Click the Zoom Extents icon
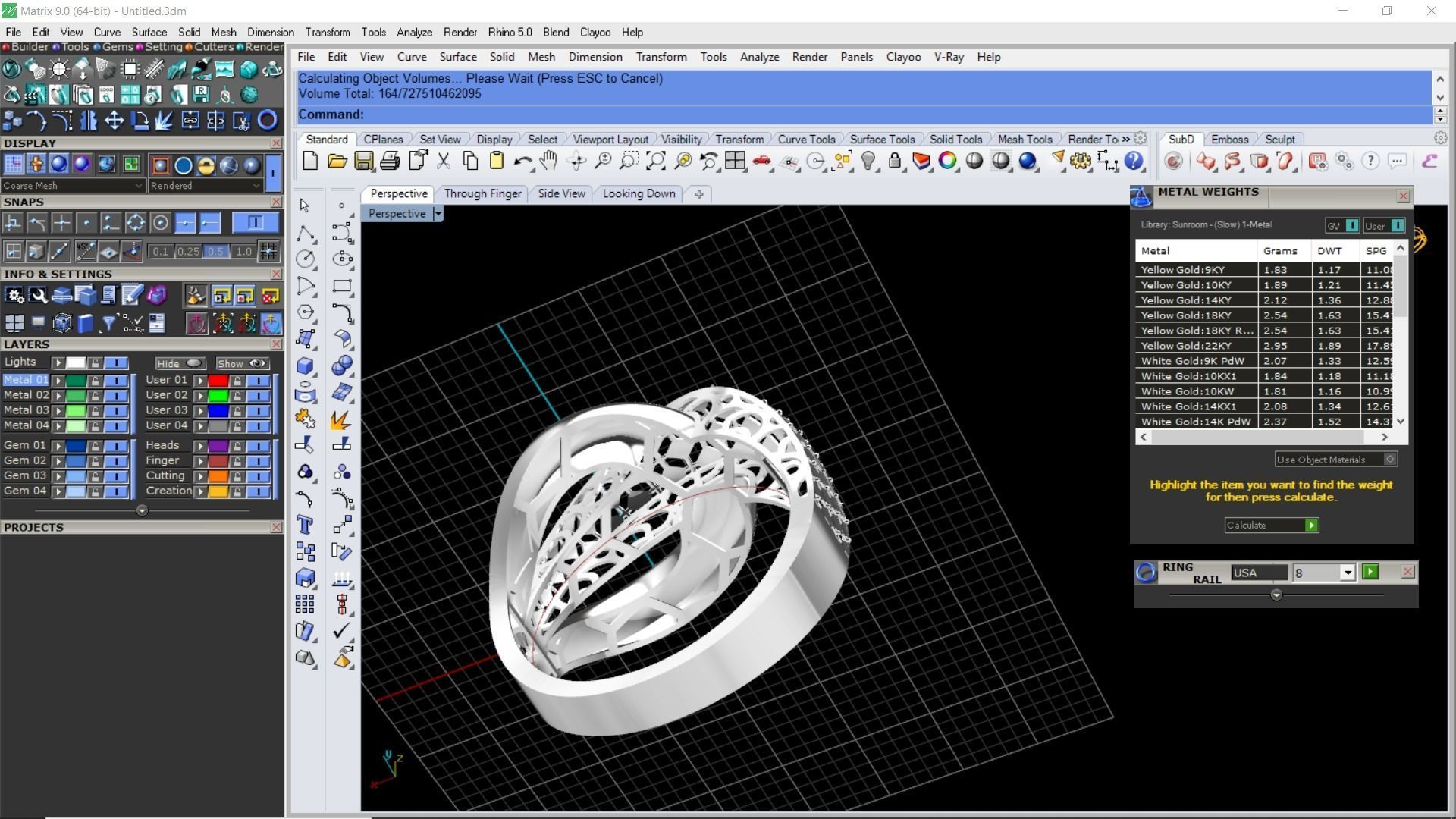Viewport: 1456px width, 819px height. click(x=655, y=161)
